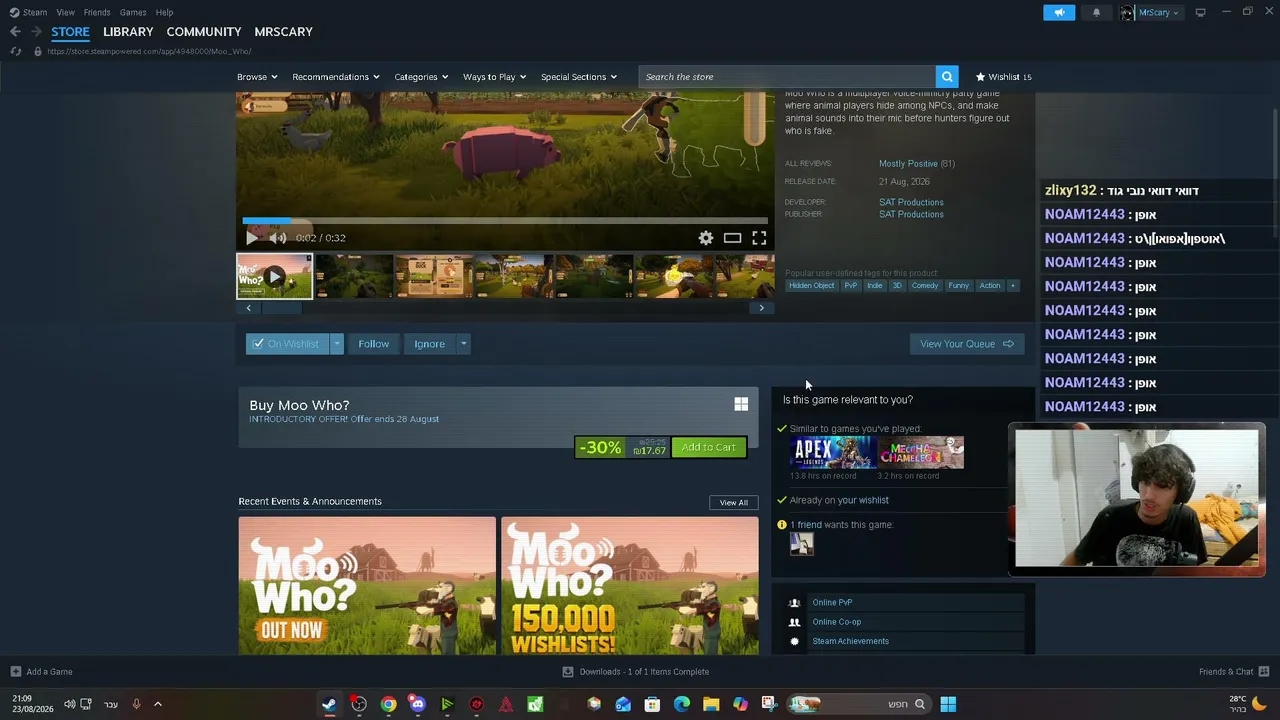Toggle fullscreen for the trailer
Screen dimensions: 1280x720
pos(759,238)
